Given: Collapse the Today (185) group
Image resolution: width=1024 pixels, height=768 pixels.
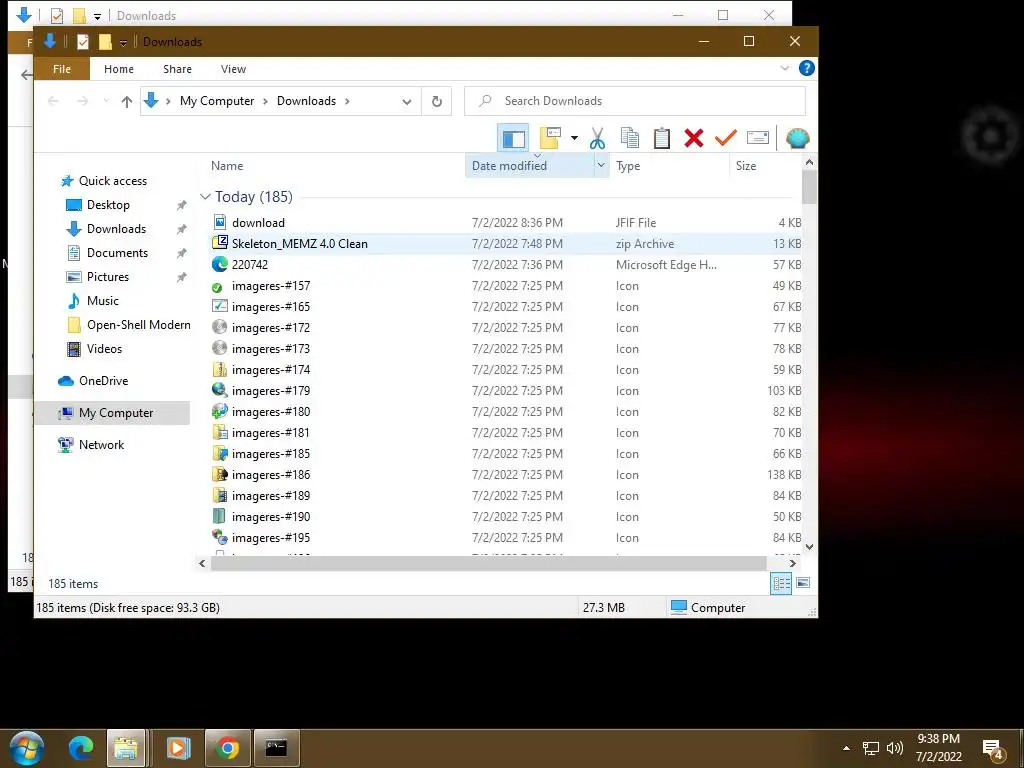Looking at the screenshot, I should (x=205, y=197).
